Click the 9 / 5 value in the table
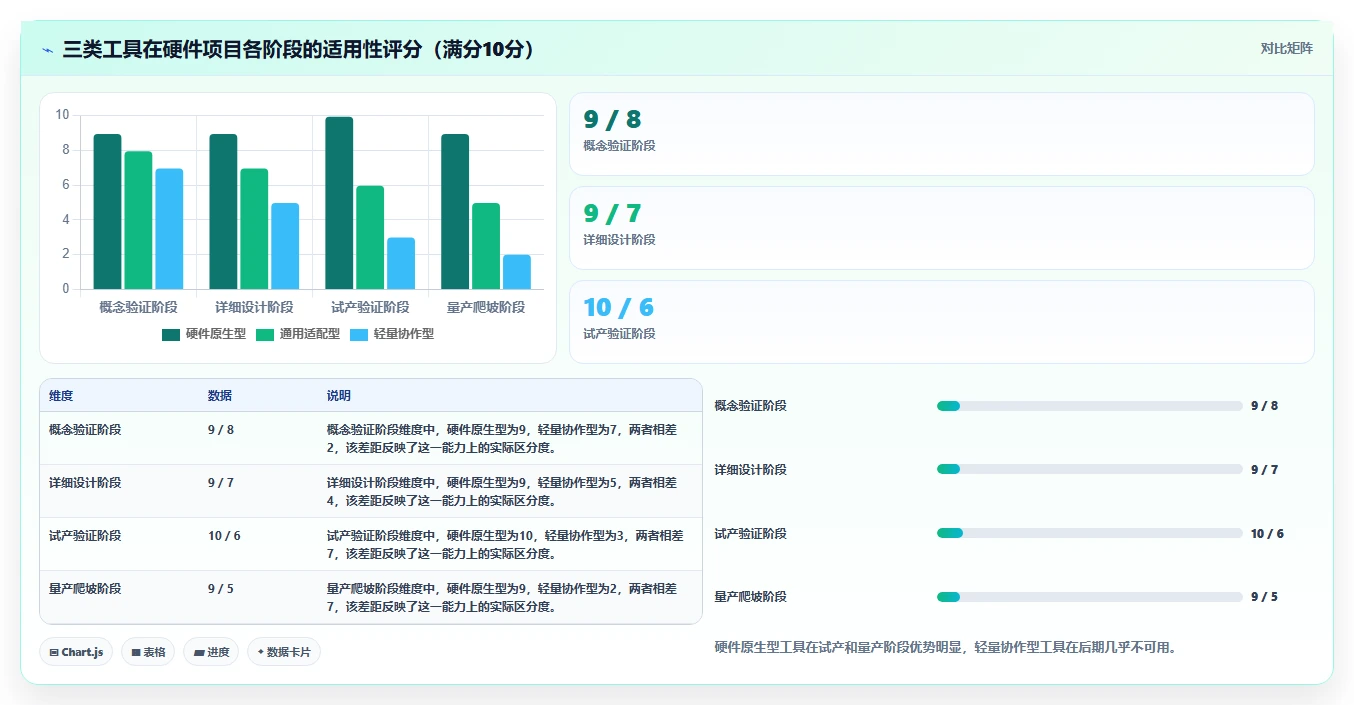 [221, 589]
